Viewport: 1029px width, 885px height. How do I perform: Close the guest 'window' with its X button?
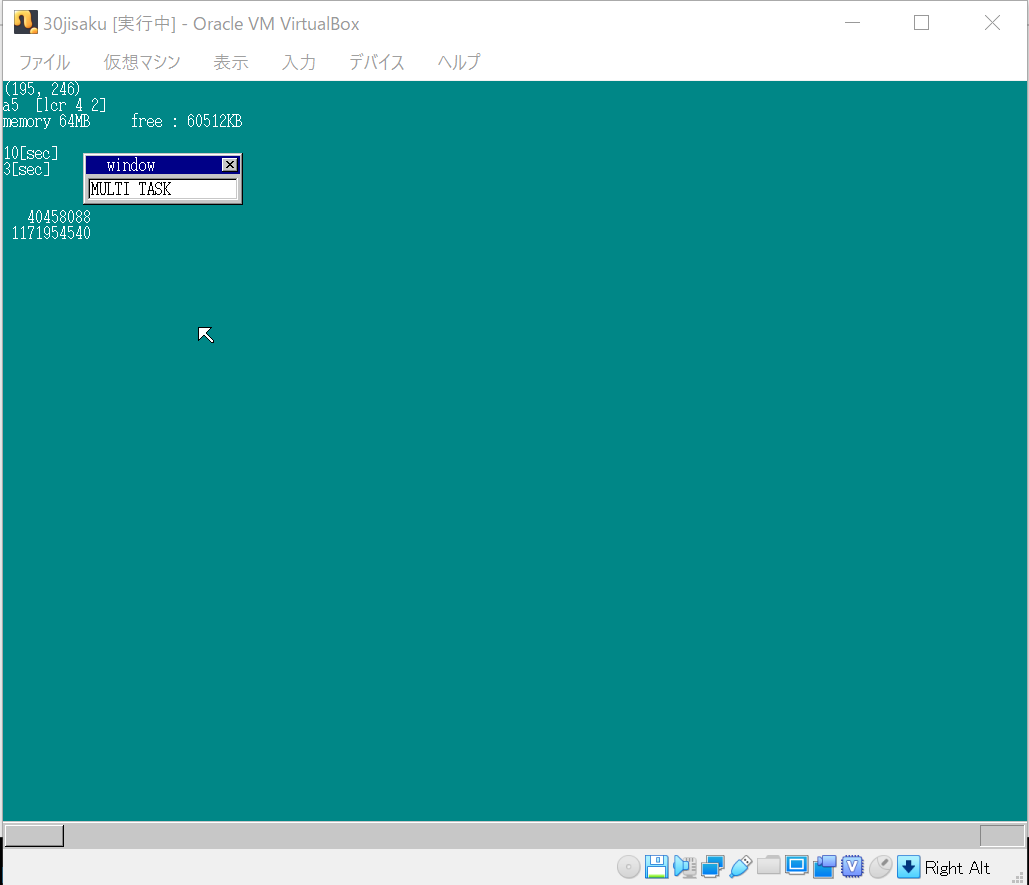click(x=230, y=165)
